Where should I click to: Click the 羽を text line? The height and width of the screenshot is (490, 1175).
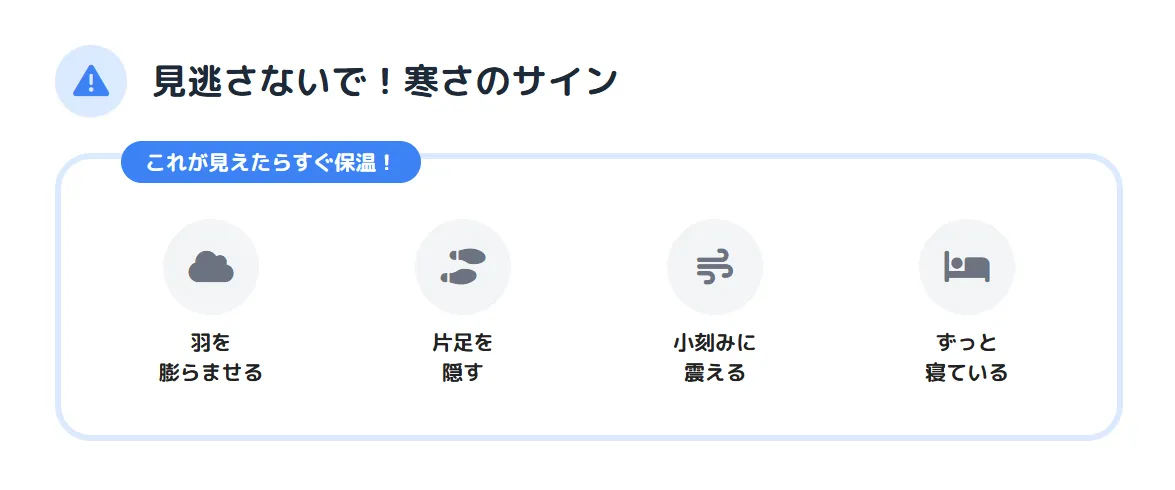coord(211,343)
